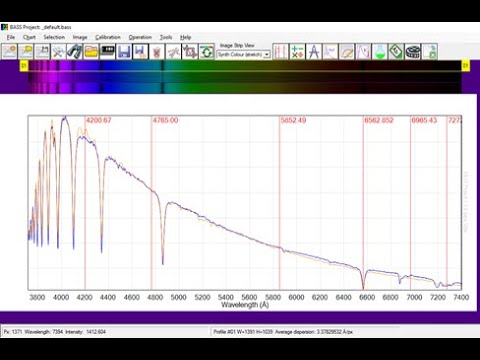Click the document export icon at toolbar end
The height and width of the screenshot is (360, 480).
click(x=430, y=52)
